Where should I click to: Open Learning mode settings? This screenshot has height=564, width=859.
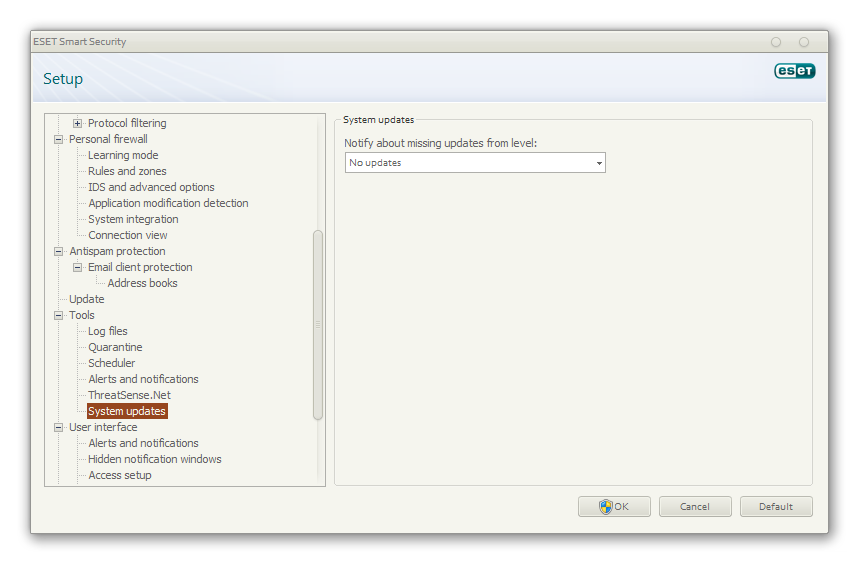pyautogui.click(x=123, y=155)
